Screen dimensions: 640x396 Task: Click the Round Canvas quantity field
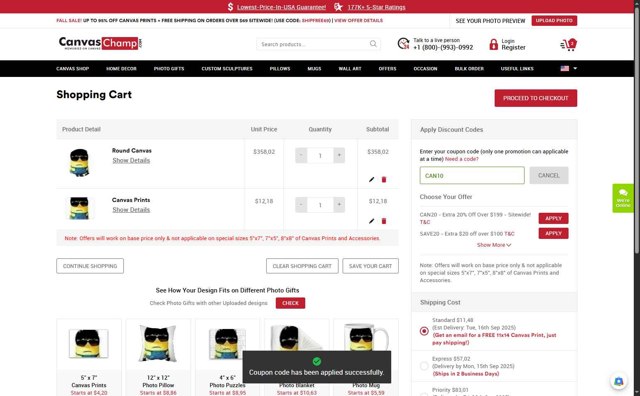click(320, 156)
